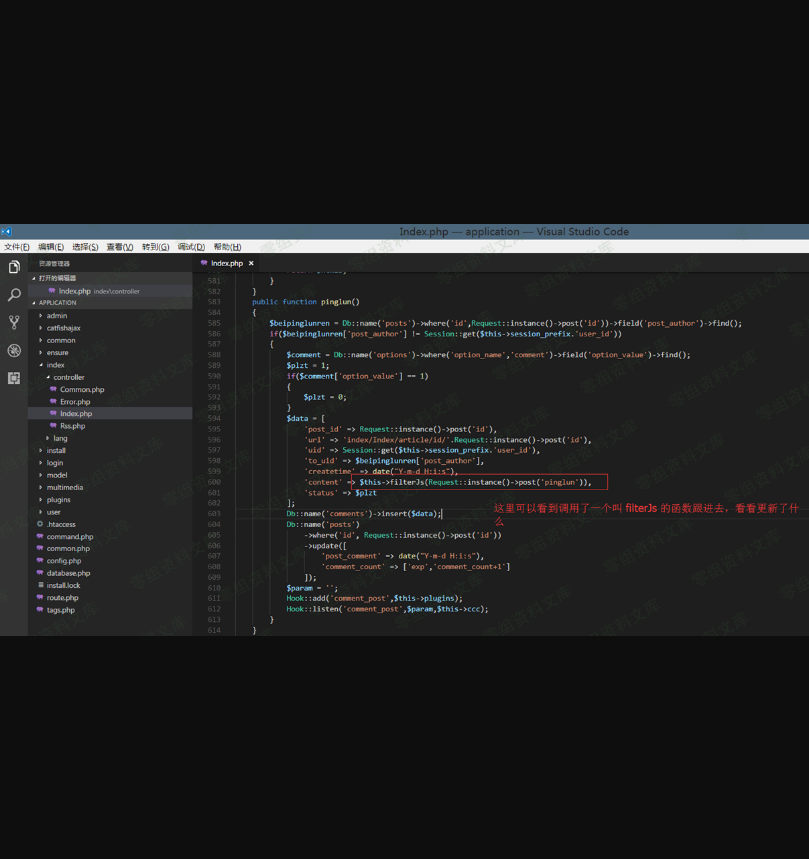Open the 文件(F) menu

pyautogui.click(x=16, y=247)
